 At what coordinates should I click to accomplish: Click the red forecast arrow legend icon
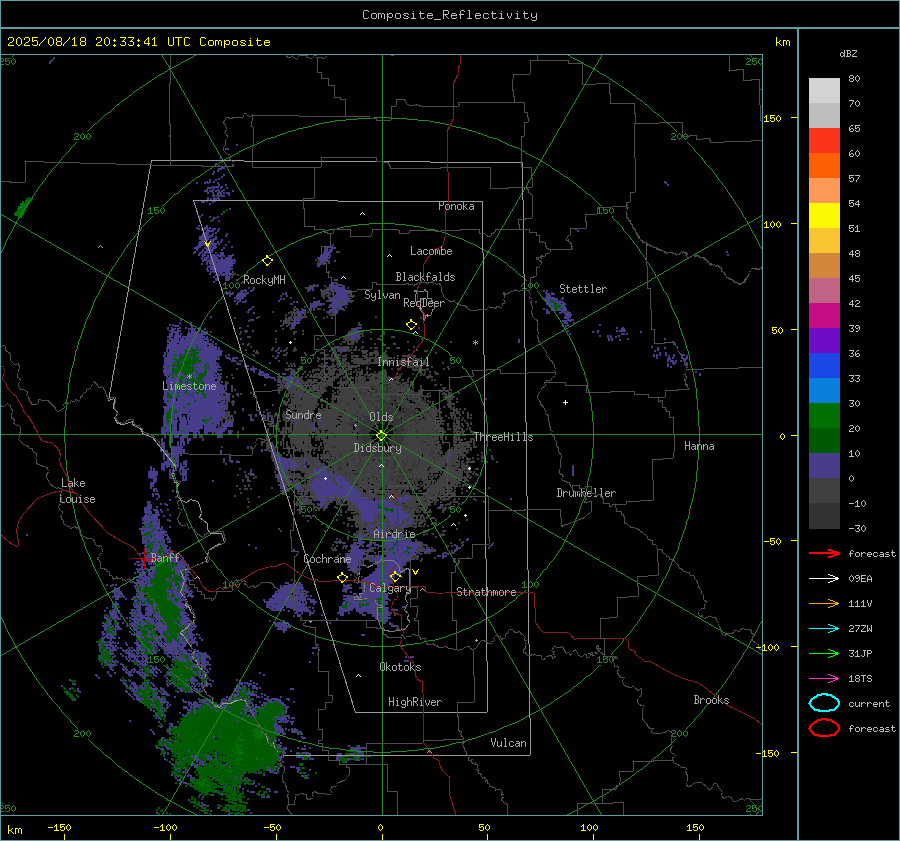pos(824,553)
